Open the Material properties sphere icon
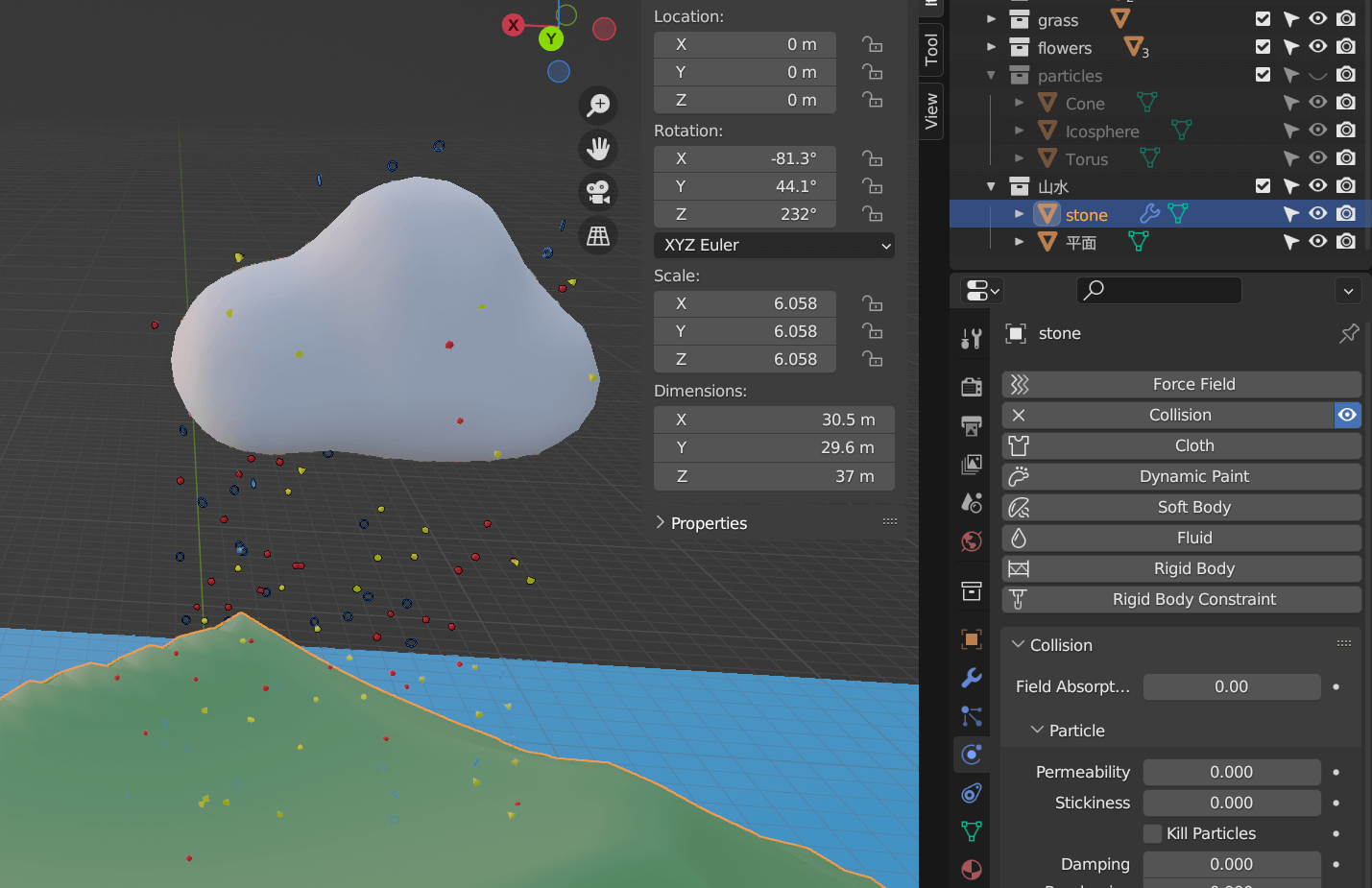This screenshot has width=1372, height=888. 972,870
